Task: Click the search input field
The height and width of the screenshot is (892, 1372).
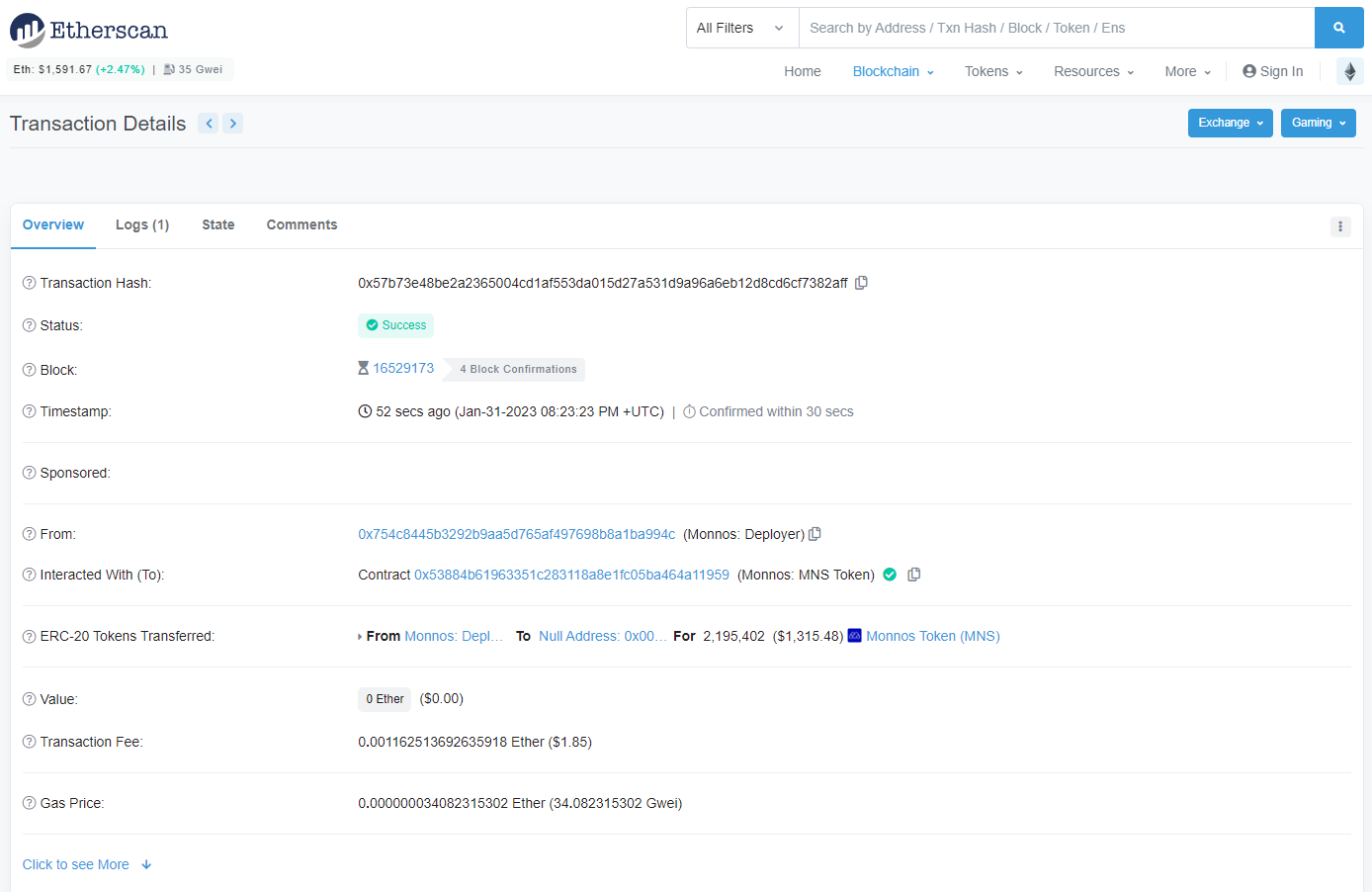Action: 1057,28
